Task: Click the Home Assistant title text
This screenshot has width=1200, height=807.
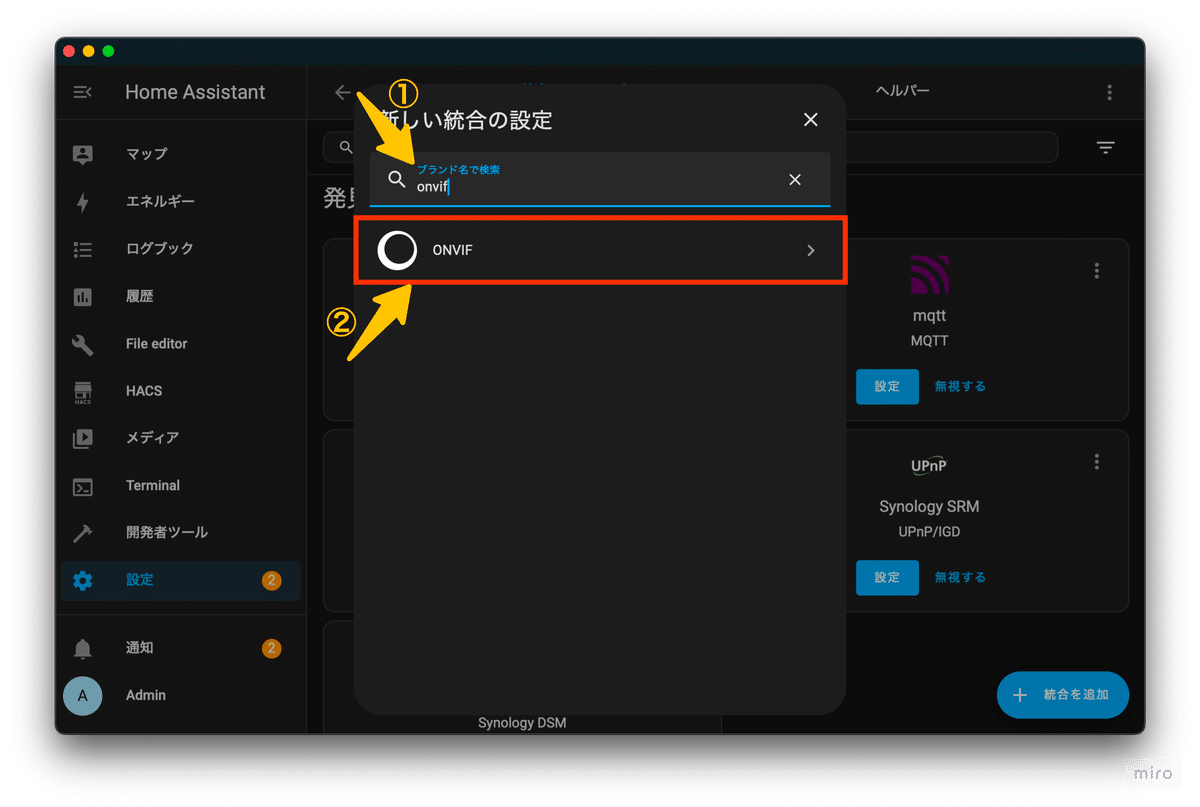Action: (x=195, y=92)
